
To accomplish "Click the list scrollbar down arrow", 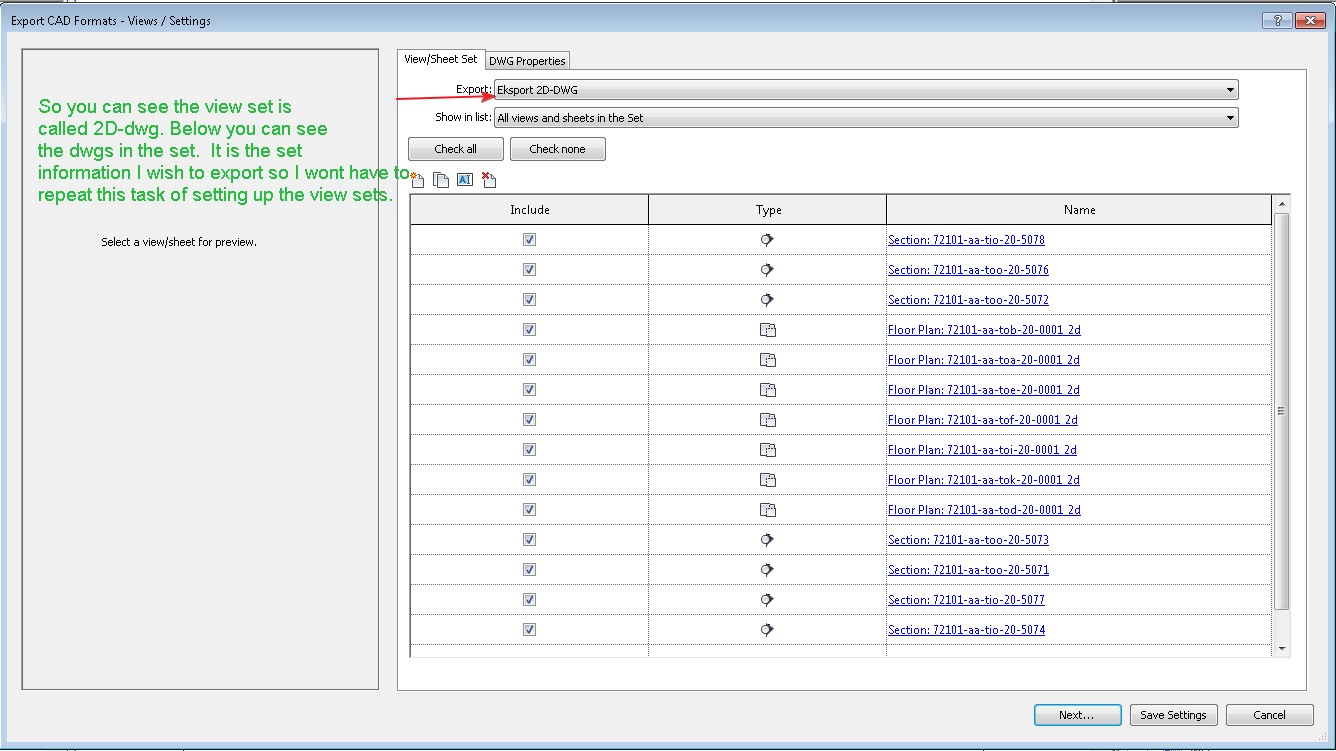I will pos(1282,648).
